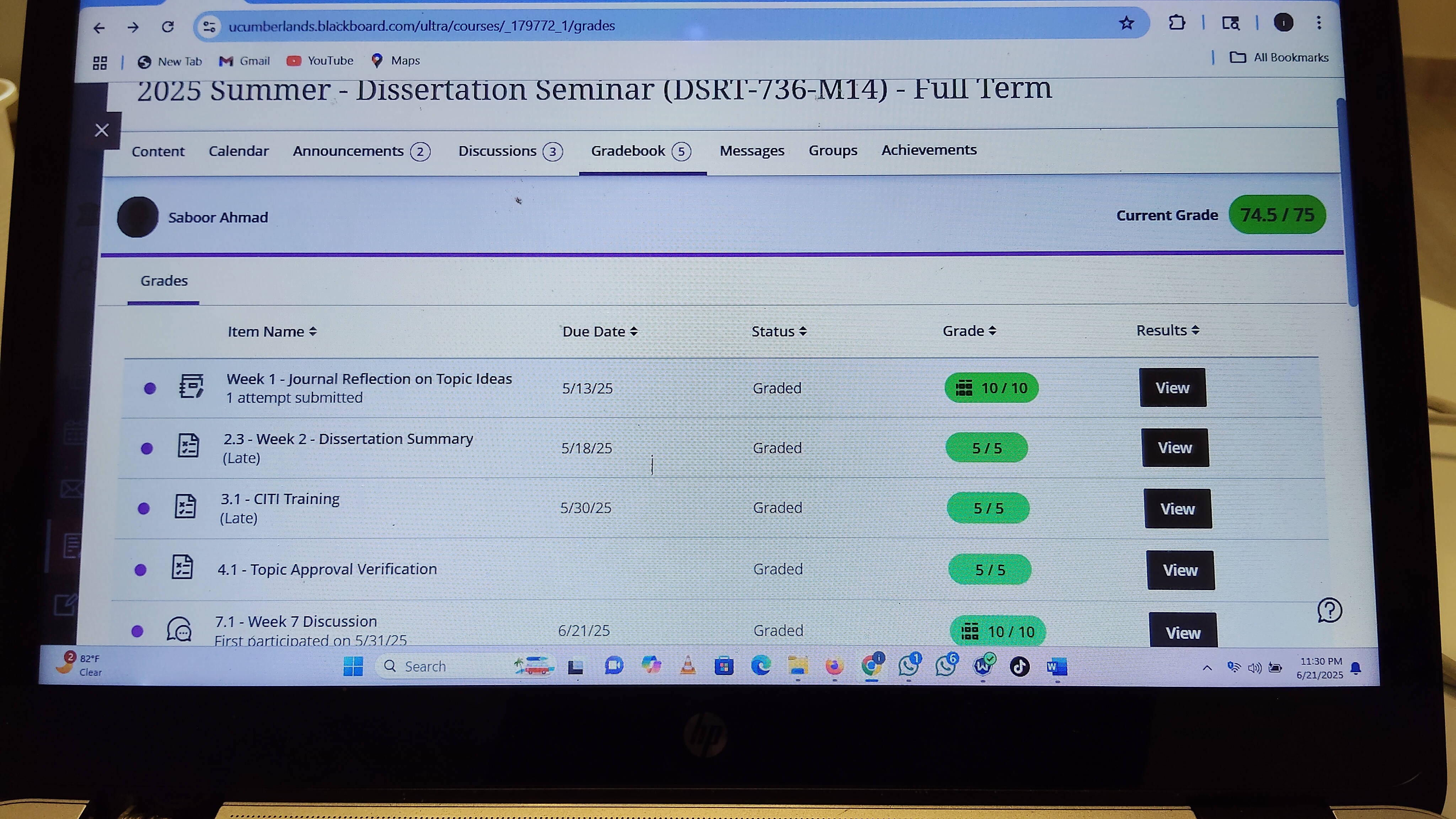Image resolution: width=1456 pixels, height=819 pixels.
Task: Click the journal icon for Week 1 reflection
Action: click(x=191, y=387)
